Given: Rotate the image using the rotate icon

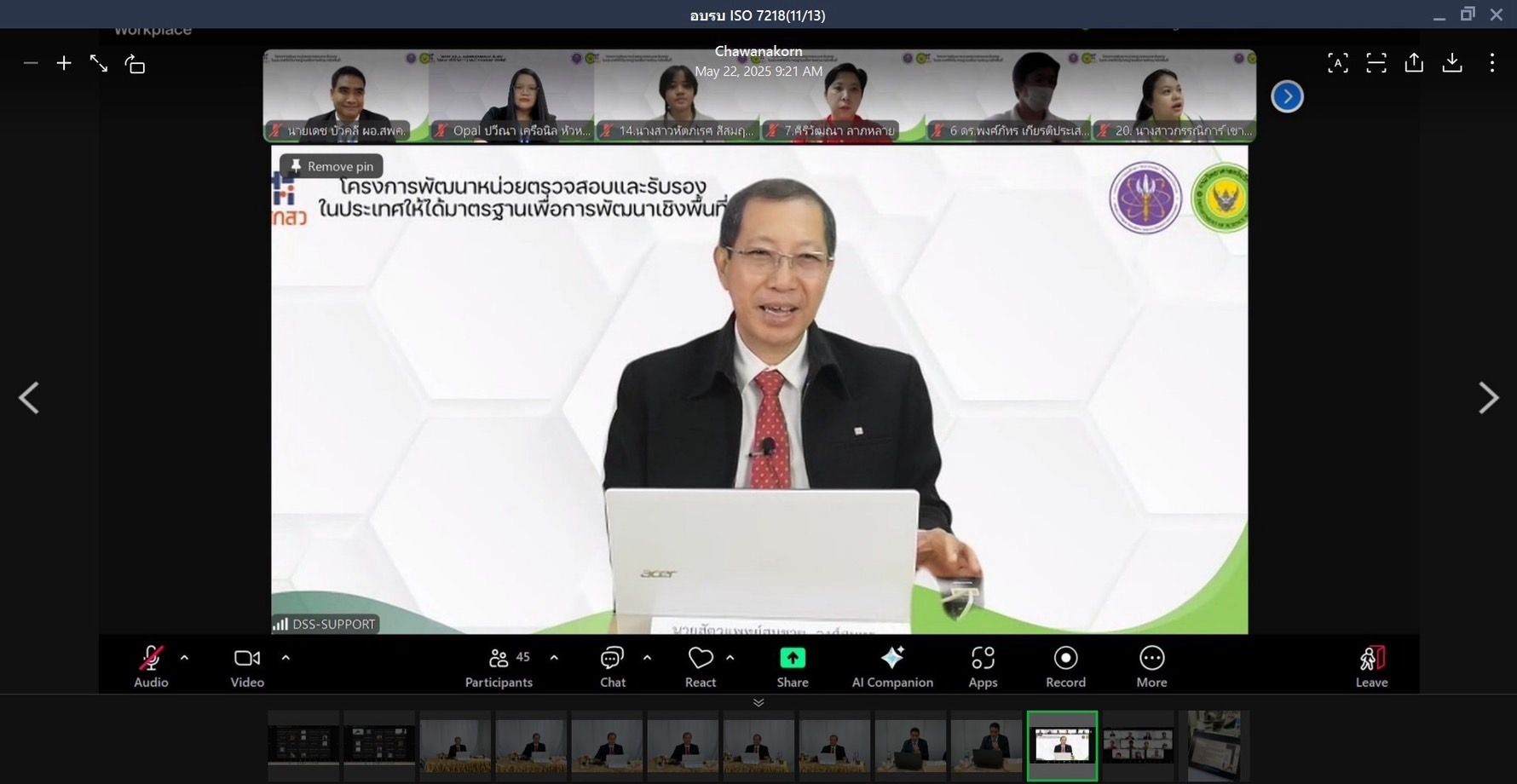Looking at the screenshot, I should tap(135, 64).
